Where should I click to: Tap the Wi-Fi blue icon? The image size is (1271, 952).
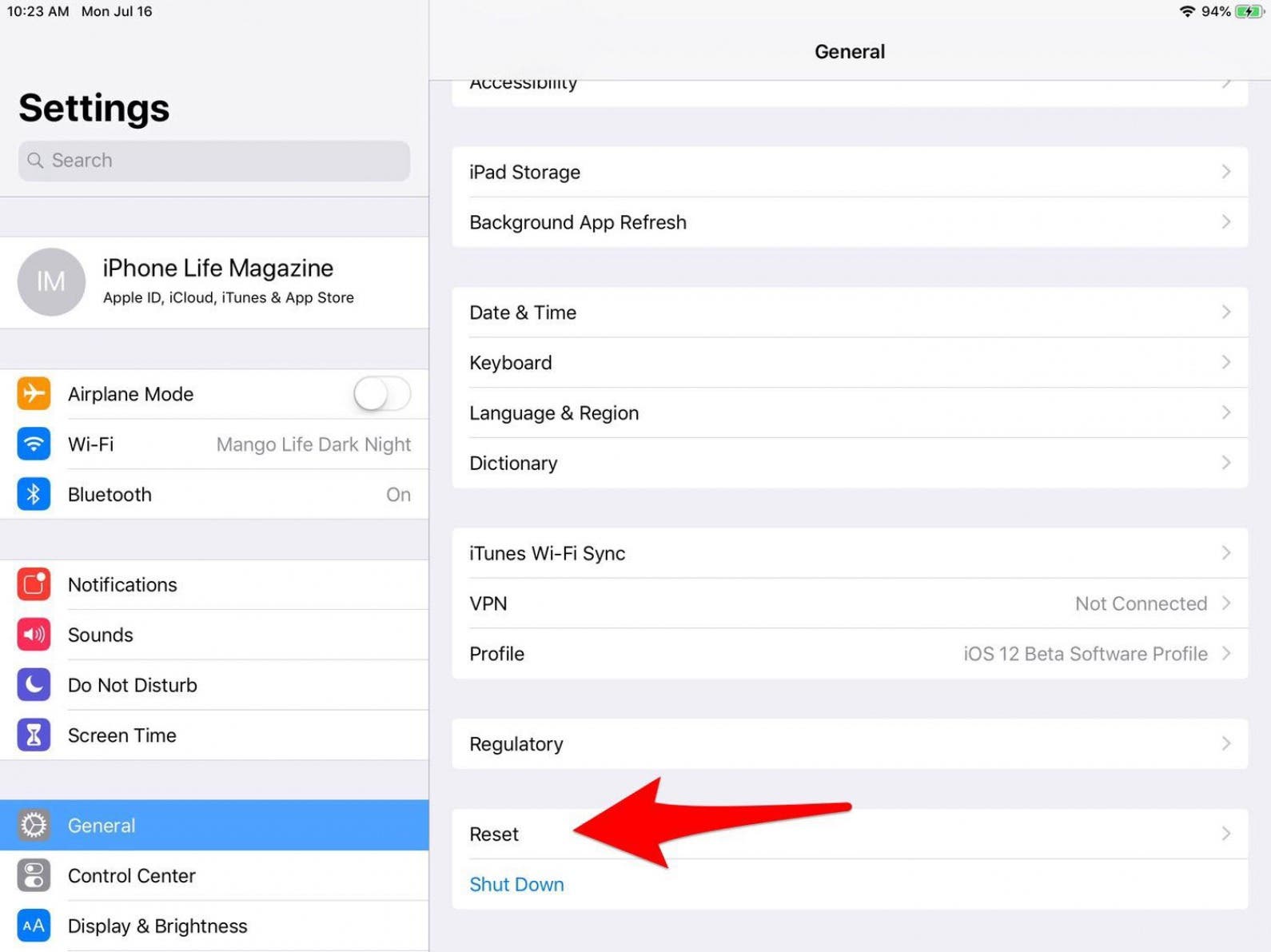pos(34,444)
